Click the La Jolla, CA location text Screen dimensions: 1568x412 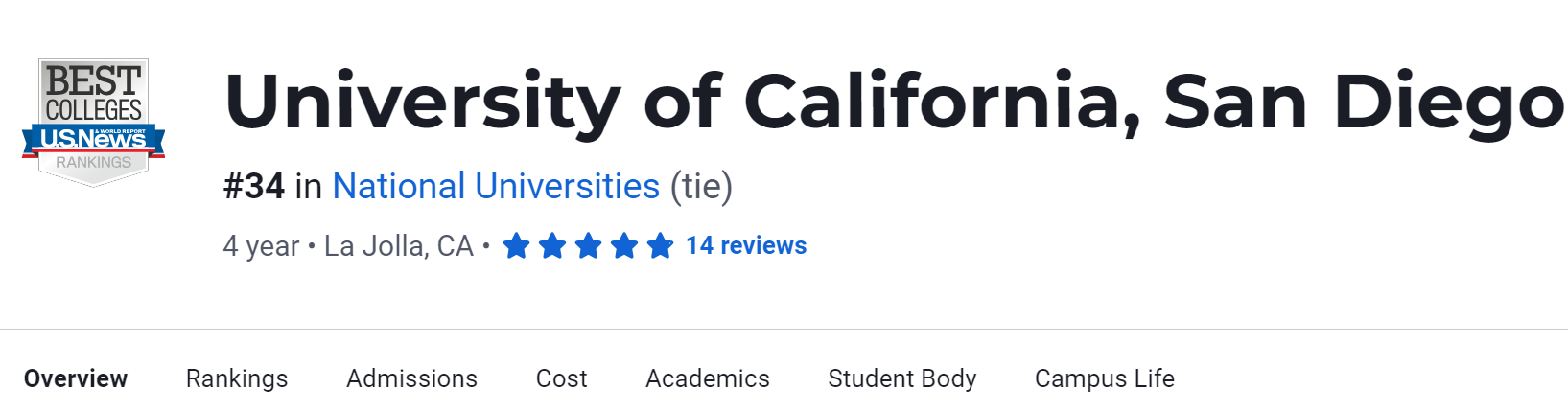399,246
